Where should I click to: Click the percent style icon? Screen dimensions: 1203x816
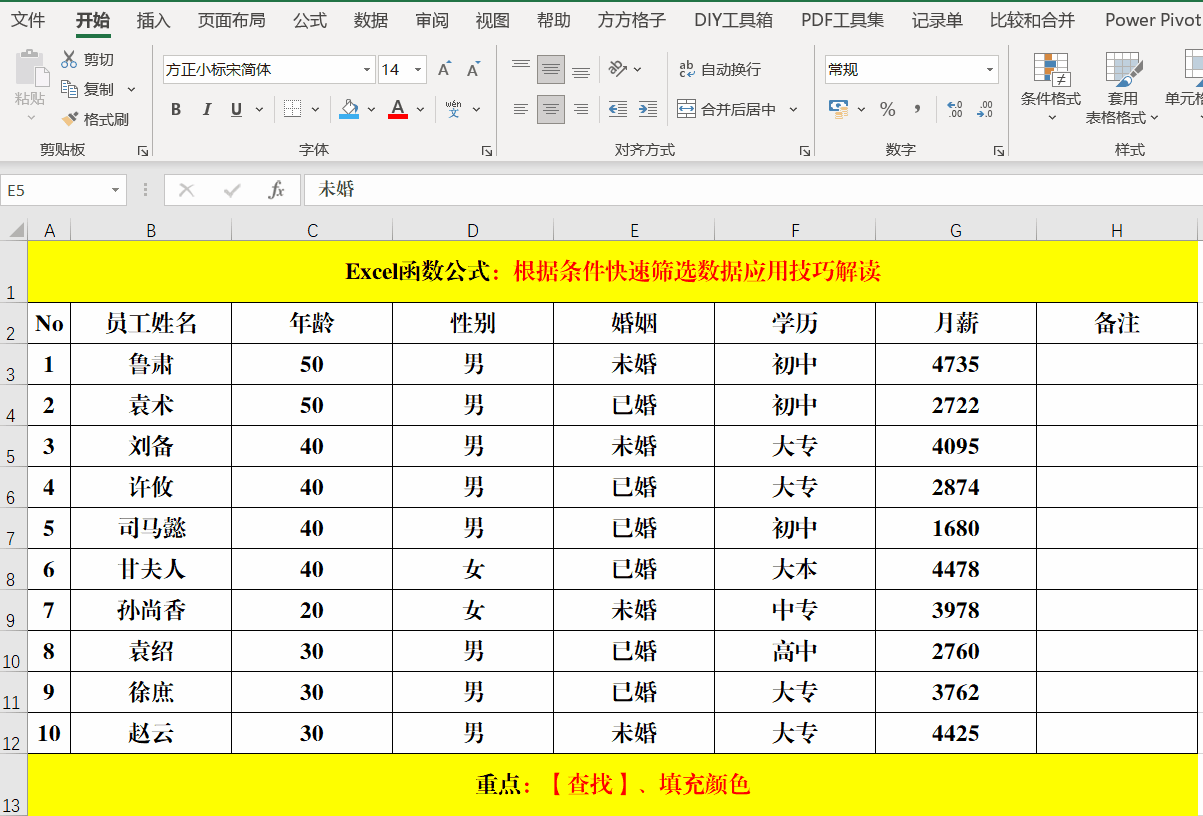(887, 109)
